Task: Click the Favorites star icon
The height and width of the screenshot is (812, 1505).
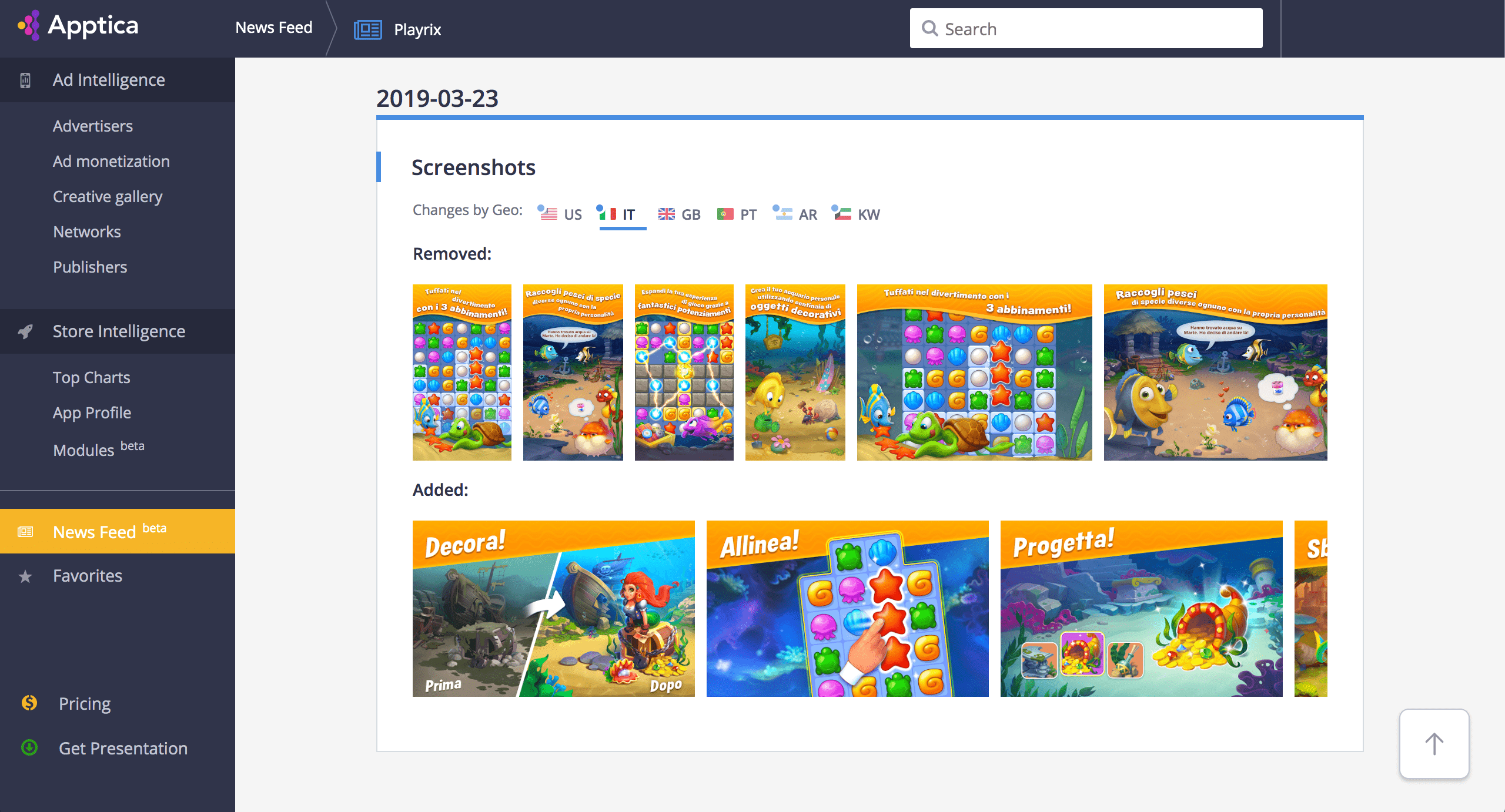Action: coord(25,576)
